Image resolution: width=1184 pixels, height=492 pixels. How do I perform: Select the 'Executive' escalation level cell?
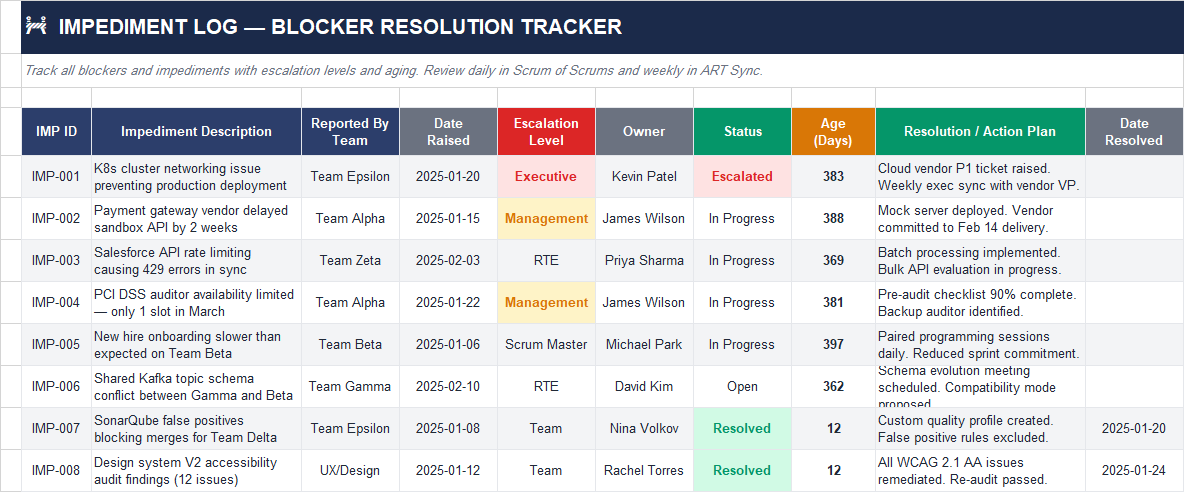click(x=547, y=177)
